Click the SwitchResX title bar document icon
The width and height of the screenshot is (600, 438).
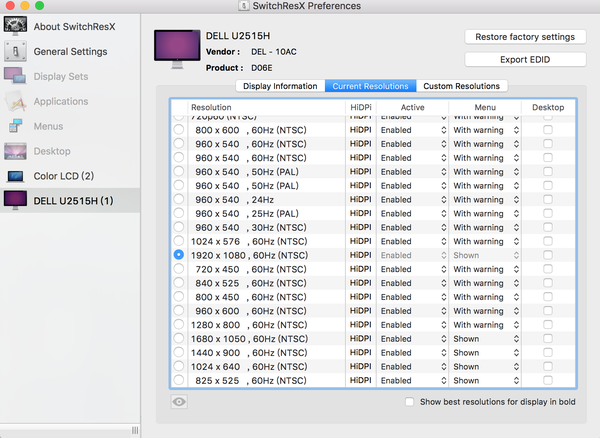click(244, 6)
